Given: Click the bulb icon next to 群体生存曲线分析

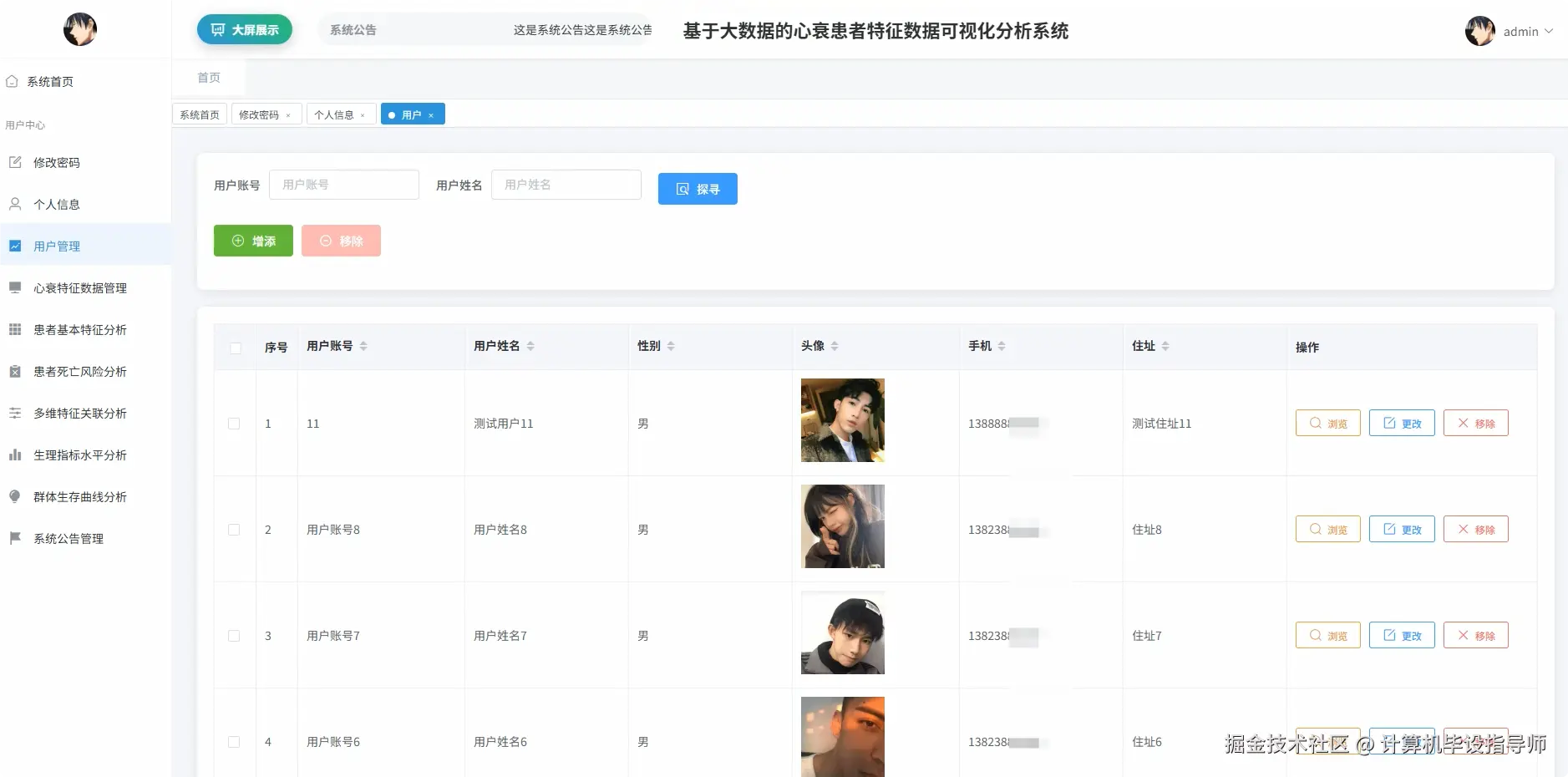Looking at the screenshot, I should tap(15, 496).
